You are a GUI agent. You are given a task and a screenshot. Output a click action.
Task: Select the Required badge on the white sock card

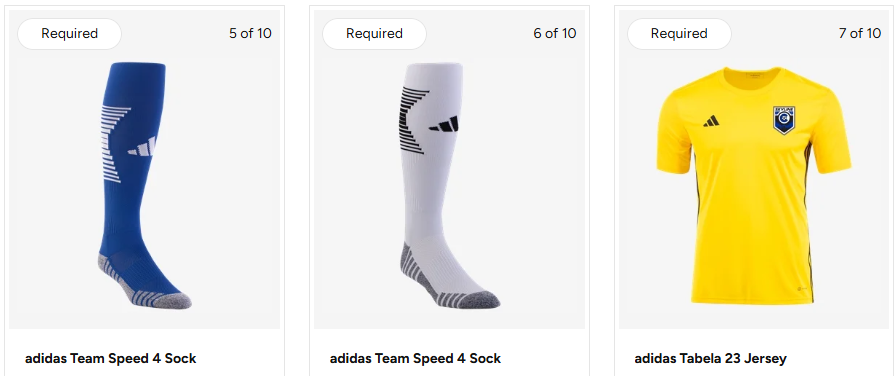coord(374,34)
